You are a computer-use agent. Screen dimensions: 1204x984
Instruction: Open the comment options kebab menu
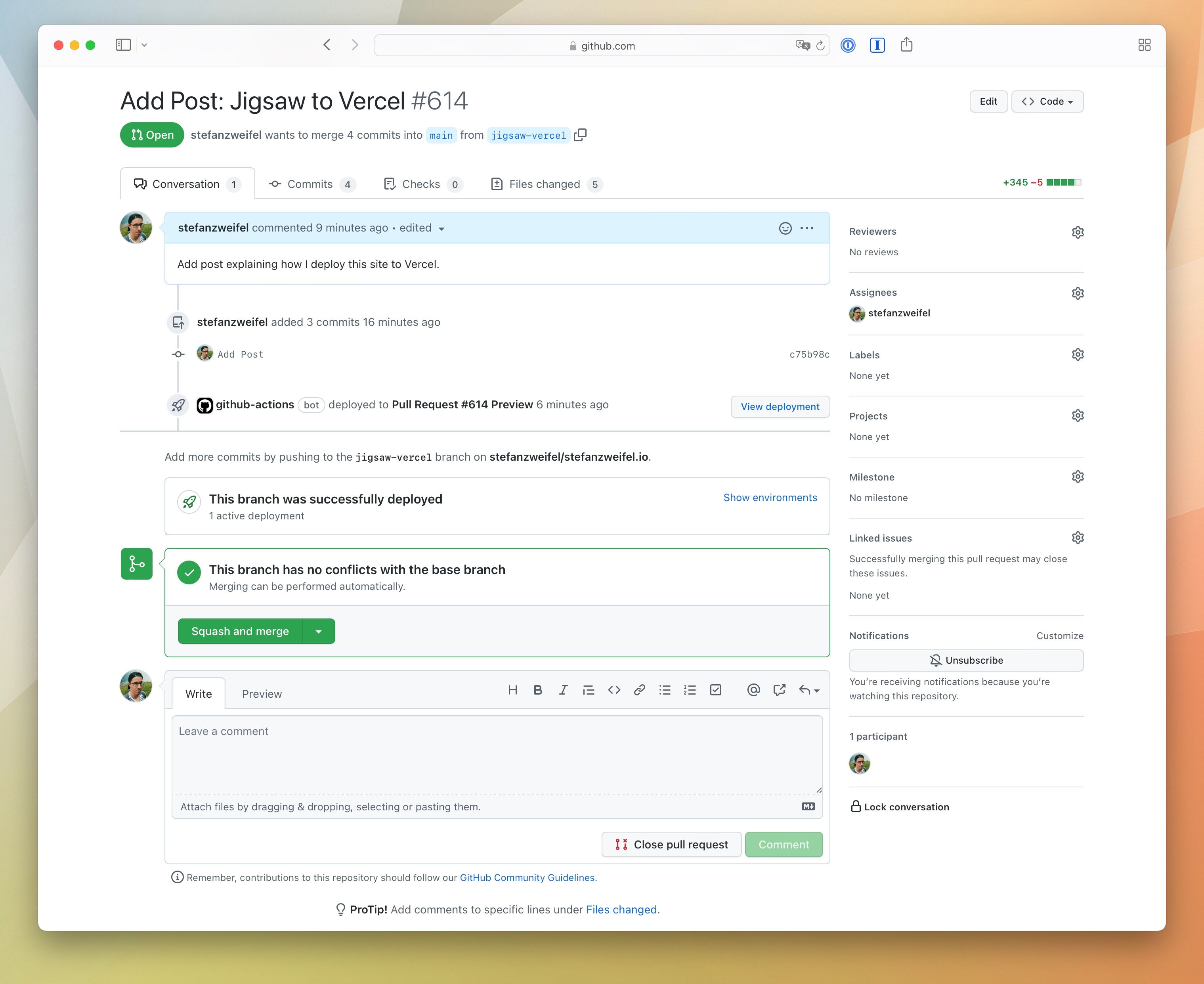click(x=807, y=228)
